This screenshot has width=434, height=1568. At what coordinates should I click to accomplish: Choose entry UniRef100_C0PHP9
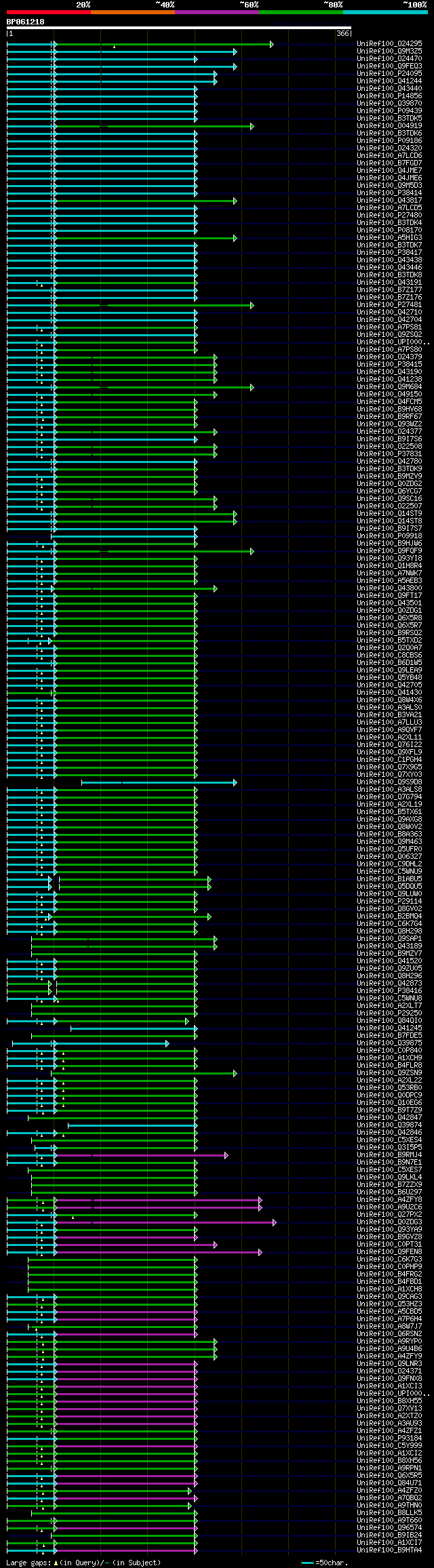point(389,1267)
